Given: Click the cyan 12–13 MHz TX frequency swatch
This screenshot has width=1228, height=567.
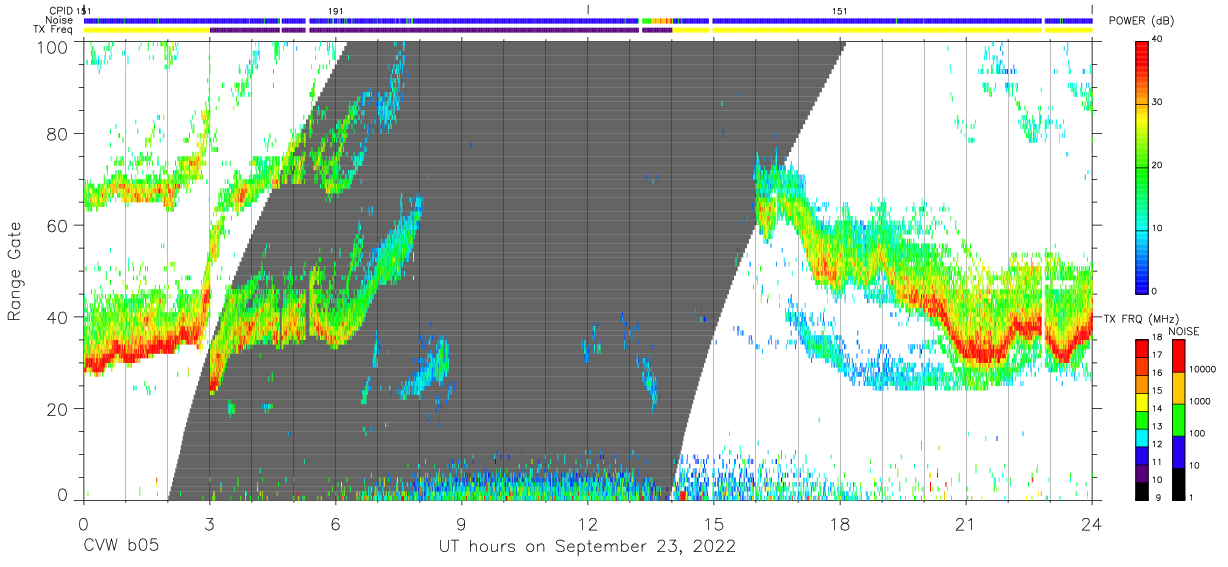Looking at the screenshot, I should click(x=1143, y=438).
